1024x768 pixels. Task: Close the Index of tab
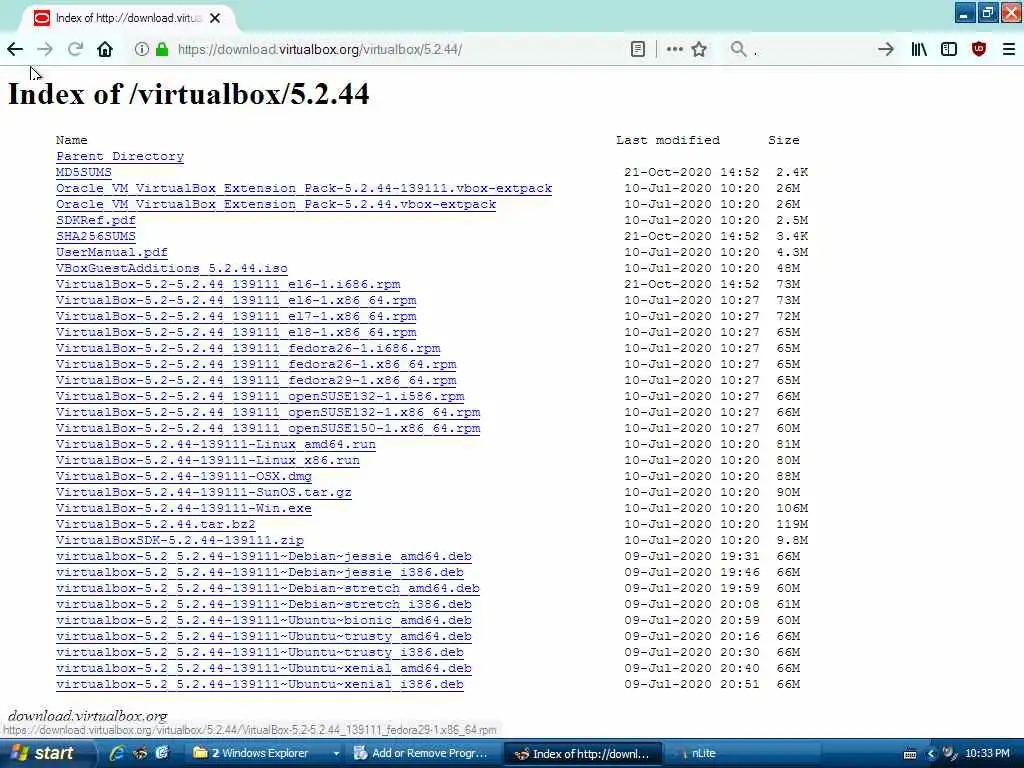point(215,18)
